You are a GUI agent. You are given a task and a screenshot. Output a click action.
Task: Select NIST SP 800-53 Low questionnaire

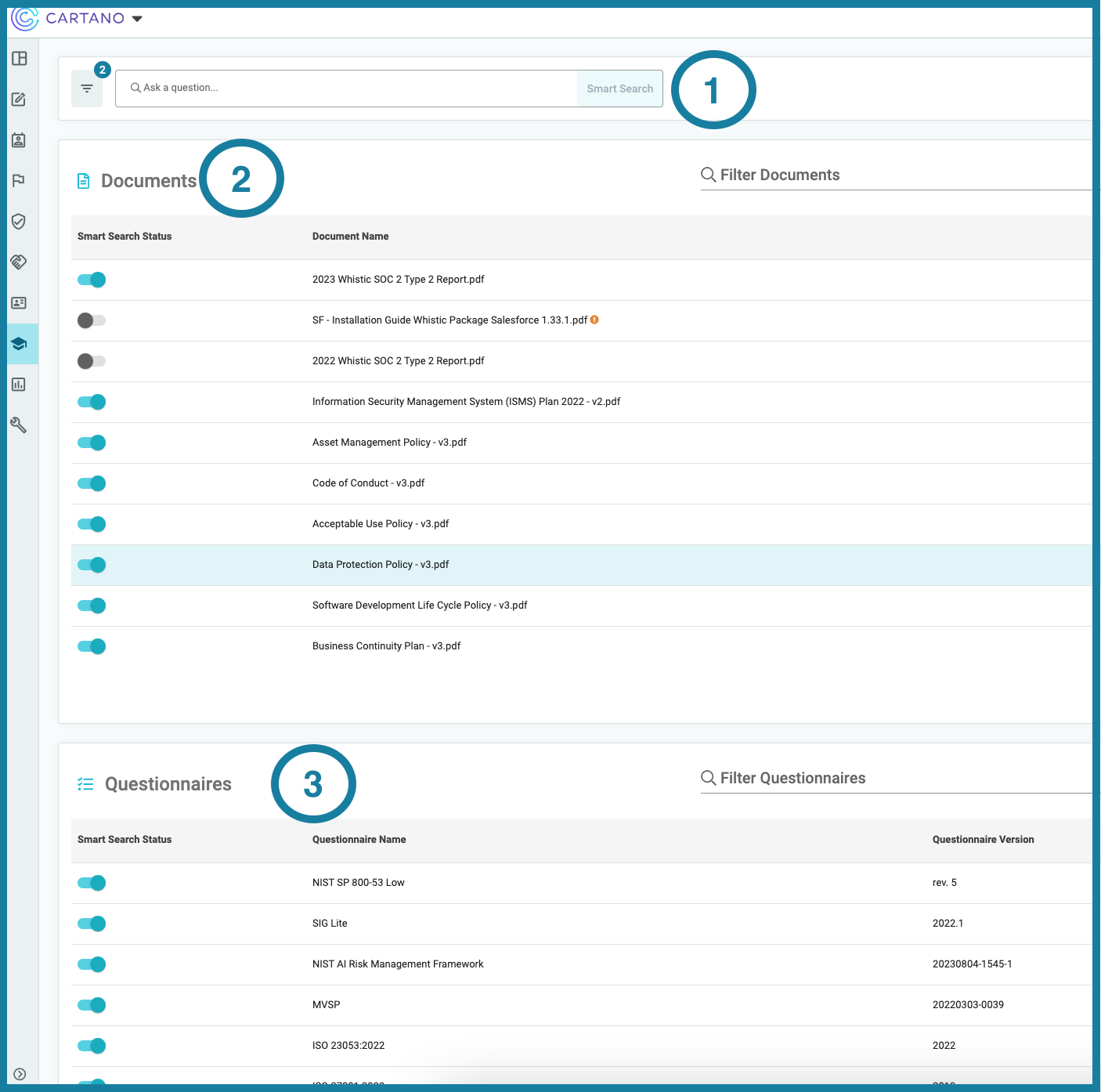tap(358, 883)
